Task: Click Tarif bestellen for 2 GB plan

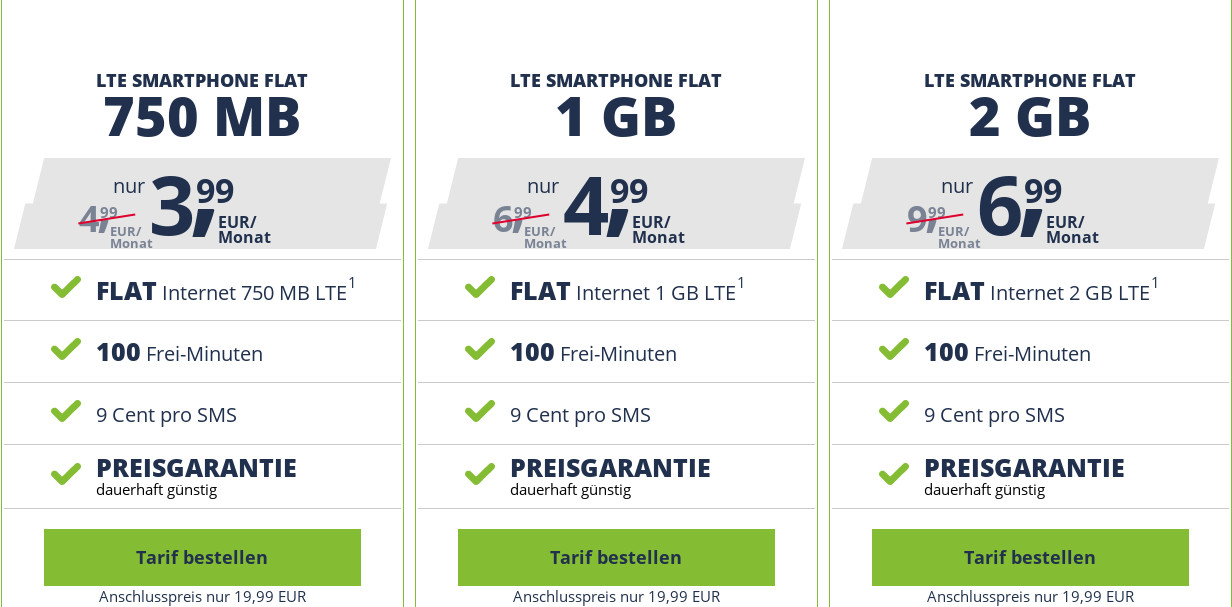Action: (x=1029, y=557)
